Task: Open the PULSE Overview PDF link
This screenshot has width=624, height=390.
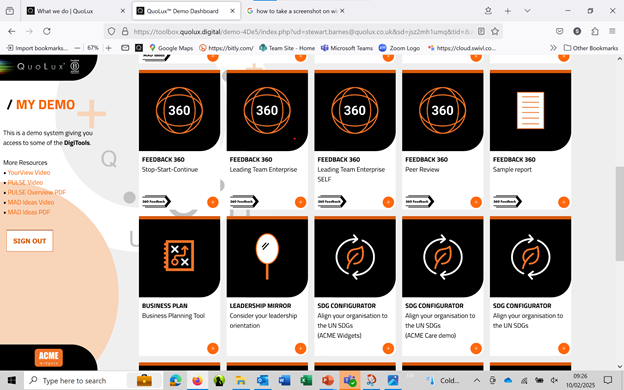Action: pyautogui.click(x=37, y=192)
